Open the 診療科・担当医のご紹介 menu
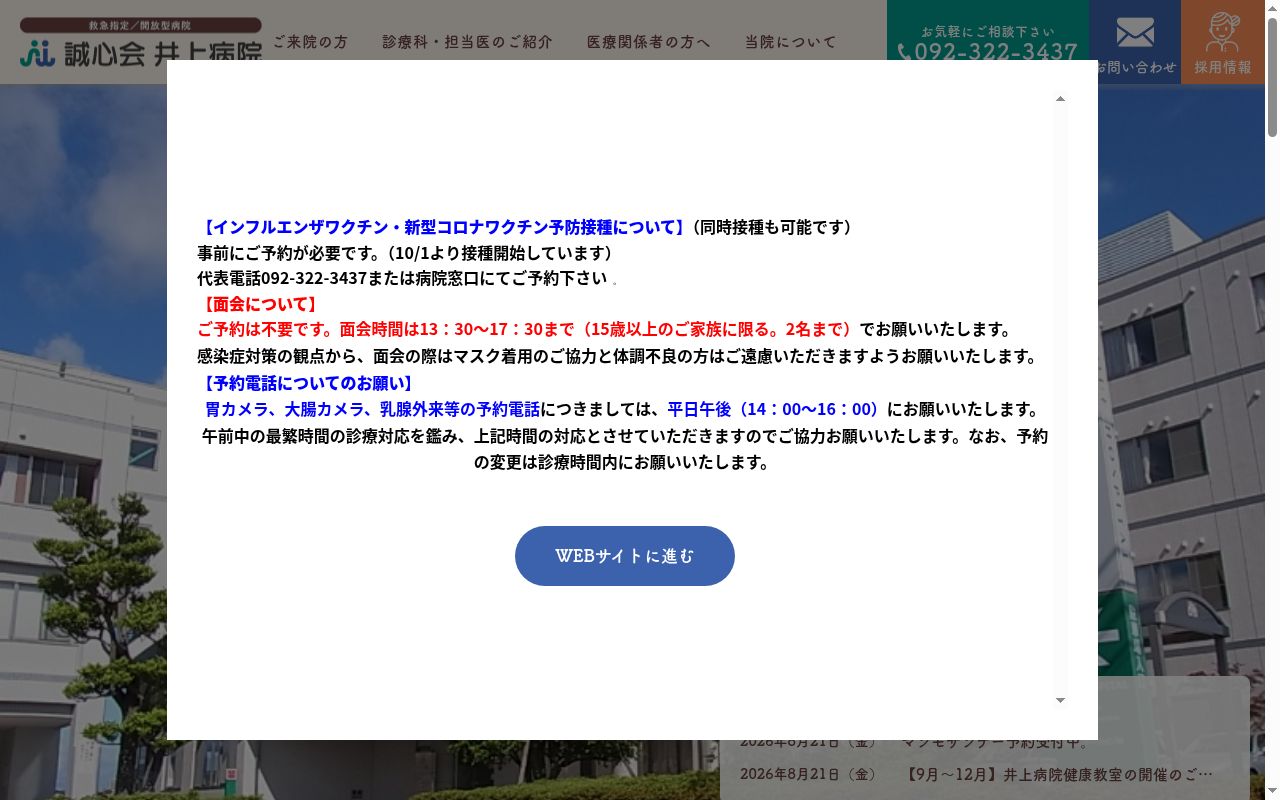Image resolution: width=1280 pixels, height=800 pixels. (x=467, y=42)
